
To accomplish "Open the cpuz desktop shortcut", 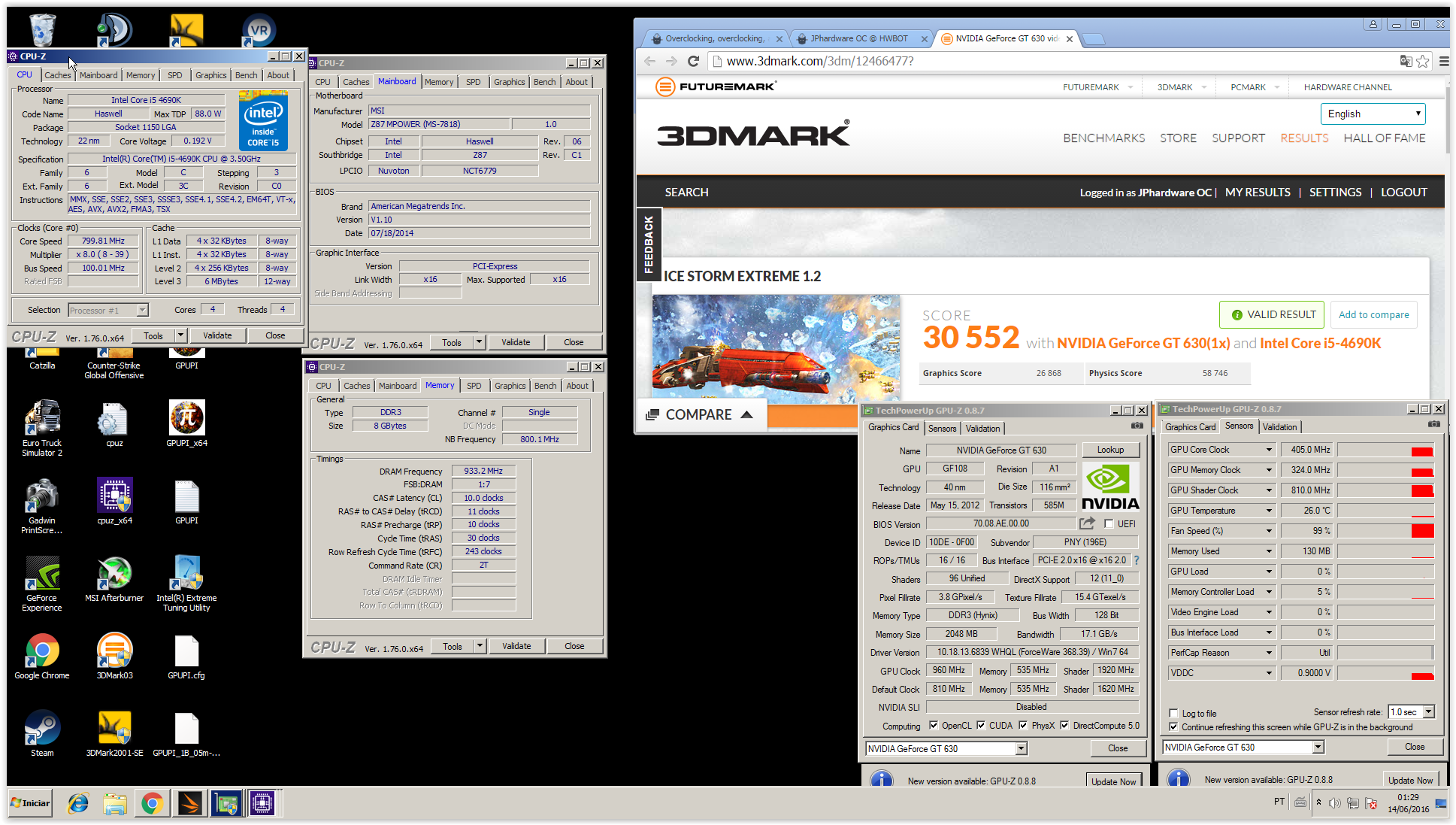I will pos(114,426).
